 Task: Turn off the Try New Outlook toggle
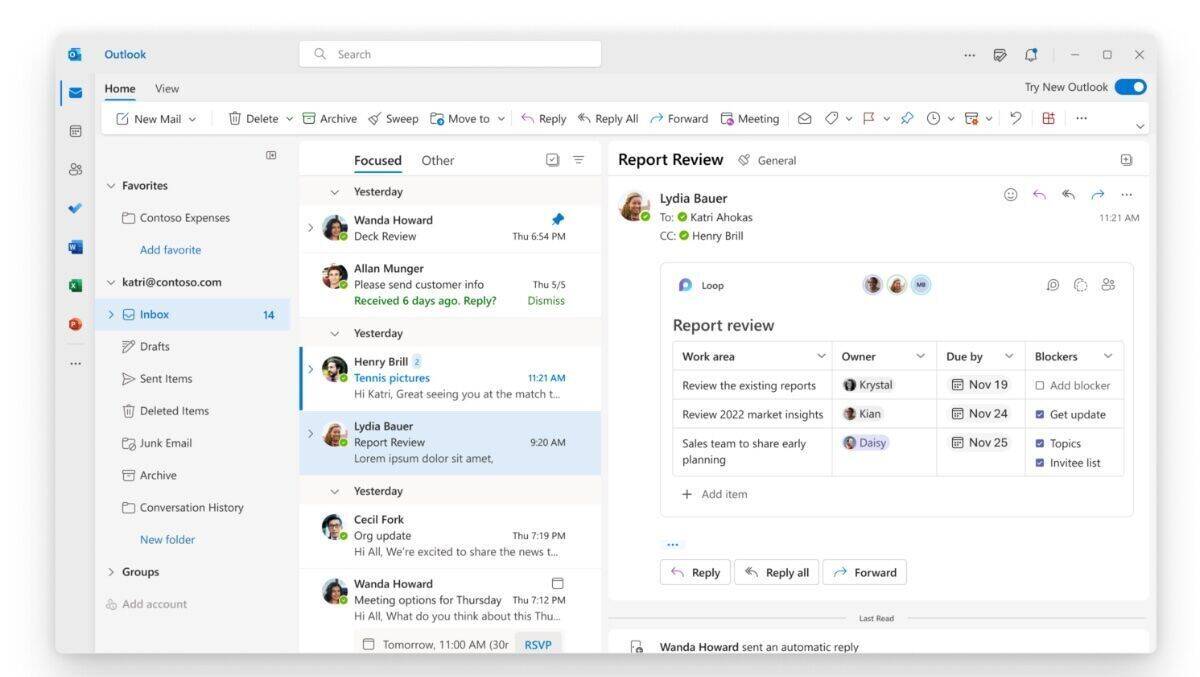[x=1130, y=87]
